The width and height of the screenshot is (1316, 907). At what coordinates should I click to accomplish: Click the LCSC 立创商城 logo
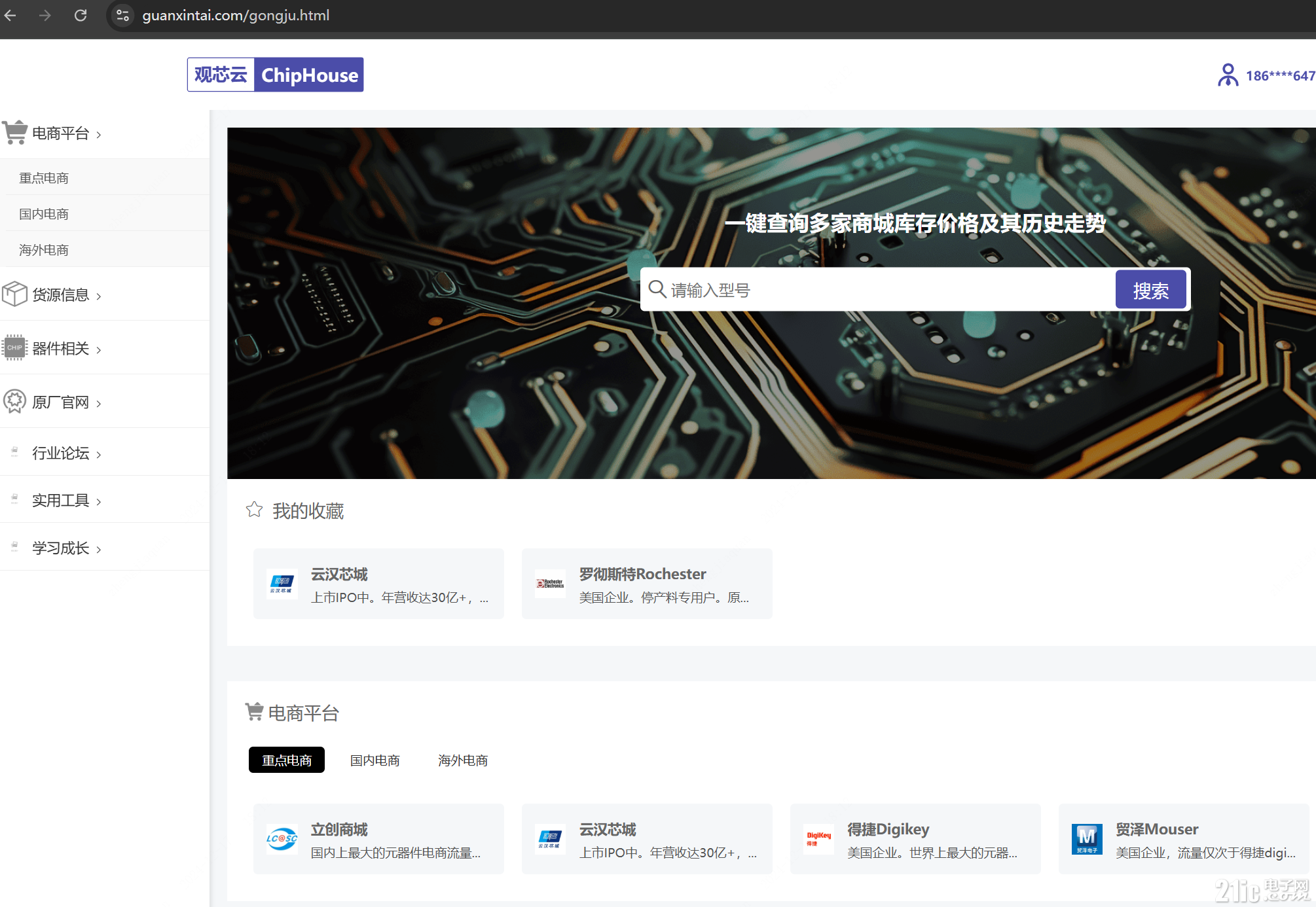282,839
